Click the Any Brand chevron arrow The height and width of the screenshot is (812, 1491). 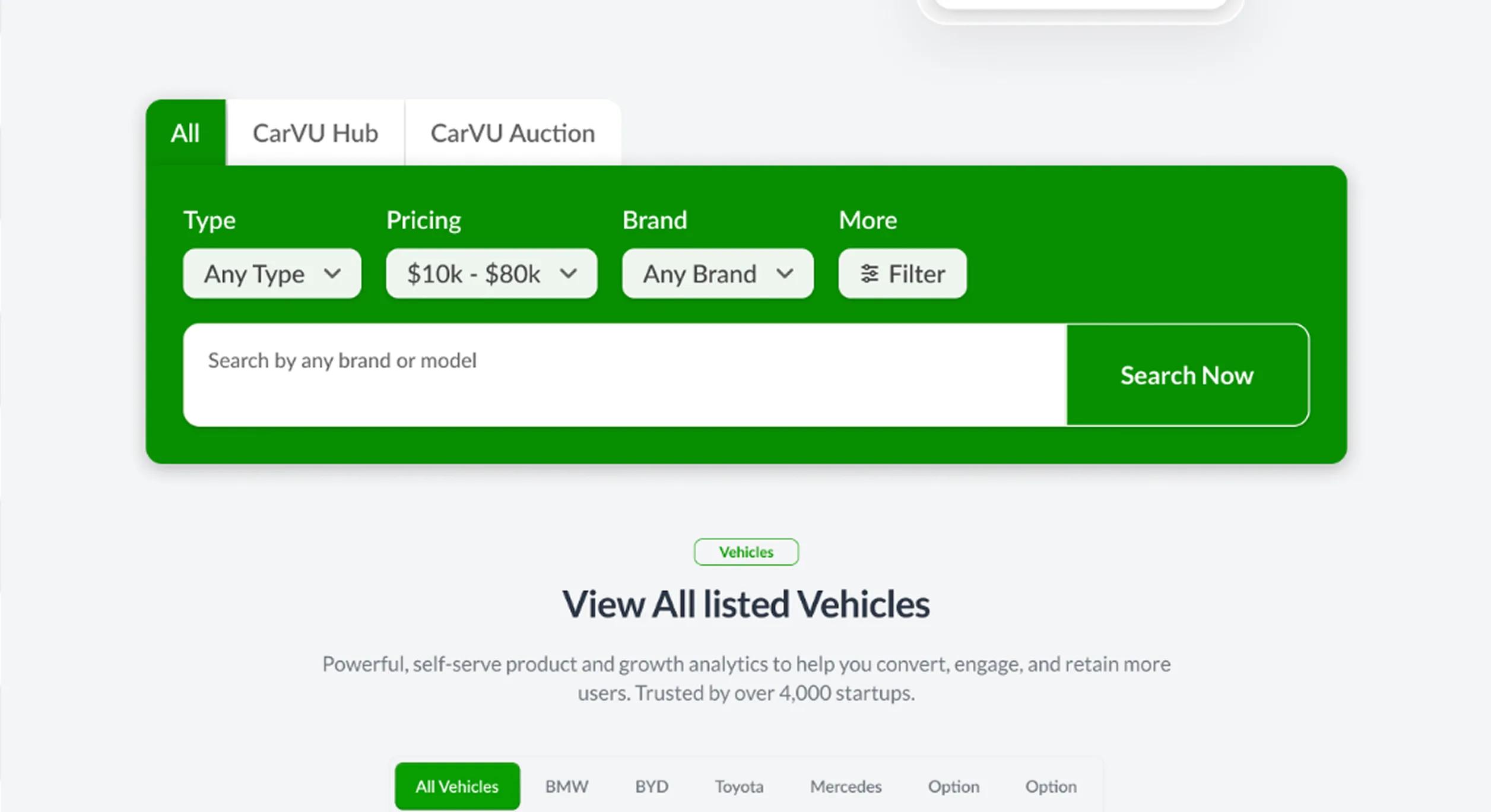point(785,274)
